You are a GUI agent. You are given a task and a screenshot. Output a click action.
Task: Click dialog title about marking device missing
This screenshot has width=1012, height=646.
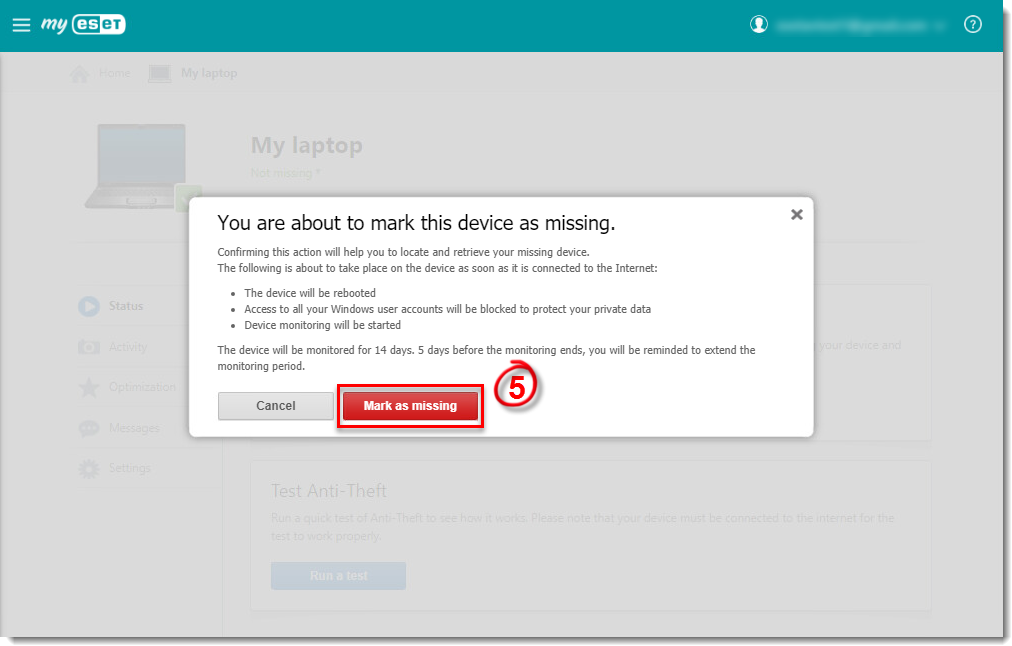(x=416, y=223)
